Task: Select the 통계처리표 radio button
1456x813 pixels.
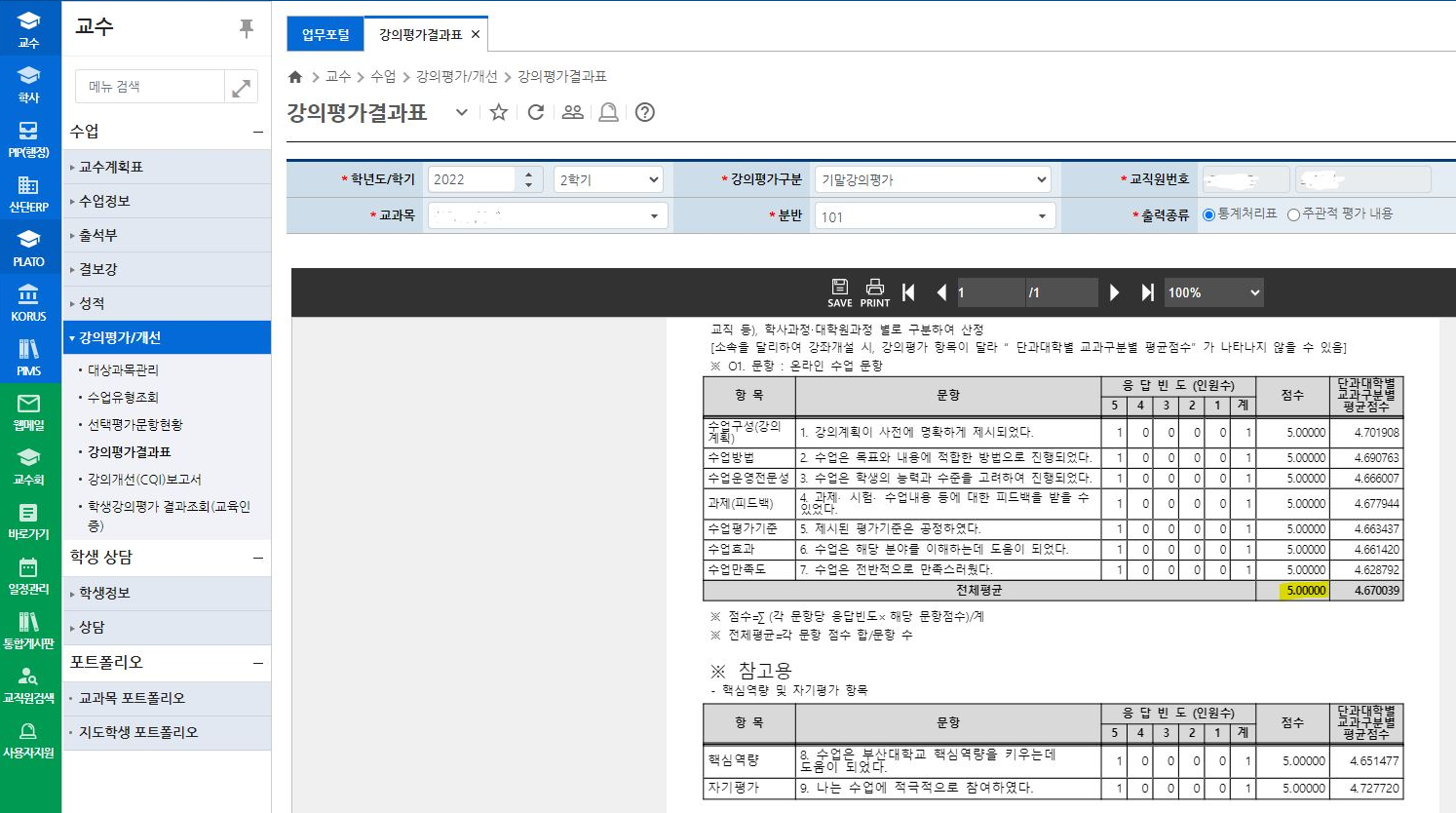Action: pos(1208,214)
